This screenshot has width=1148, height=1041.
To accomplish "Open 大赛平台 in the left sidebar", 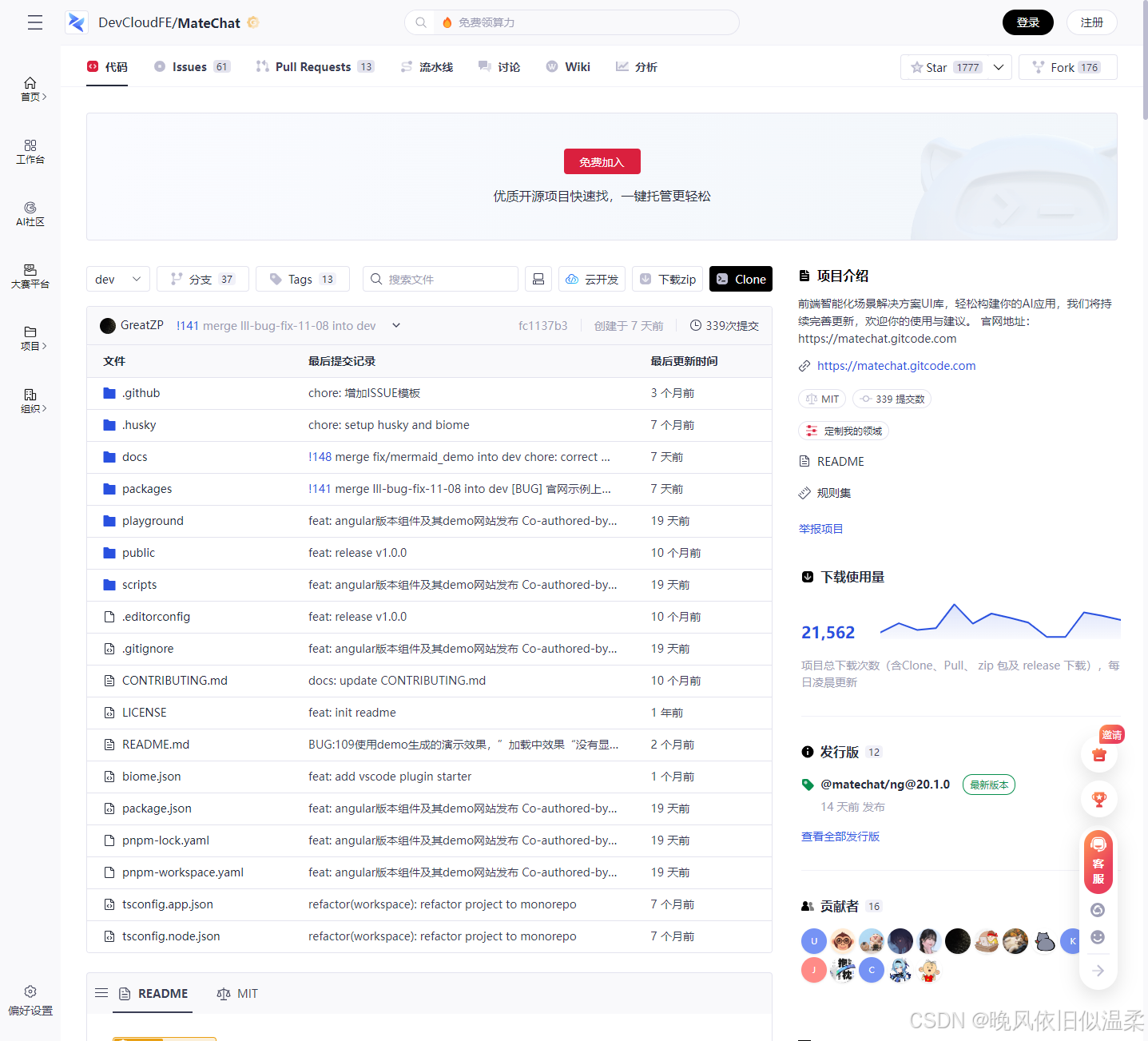I will 30,276.
